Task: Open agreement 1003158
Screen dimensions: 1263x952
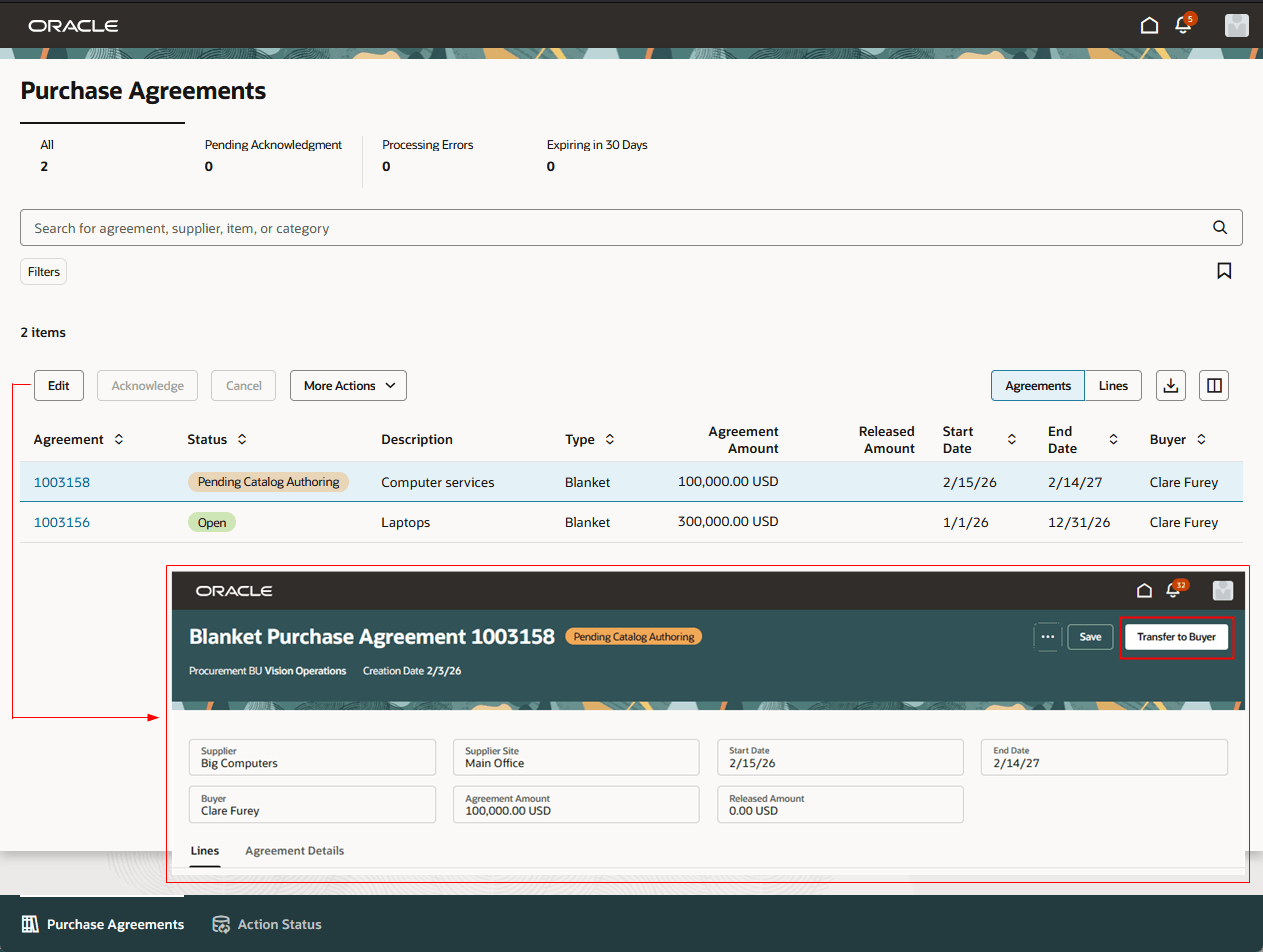Action: pos(61,481)
